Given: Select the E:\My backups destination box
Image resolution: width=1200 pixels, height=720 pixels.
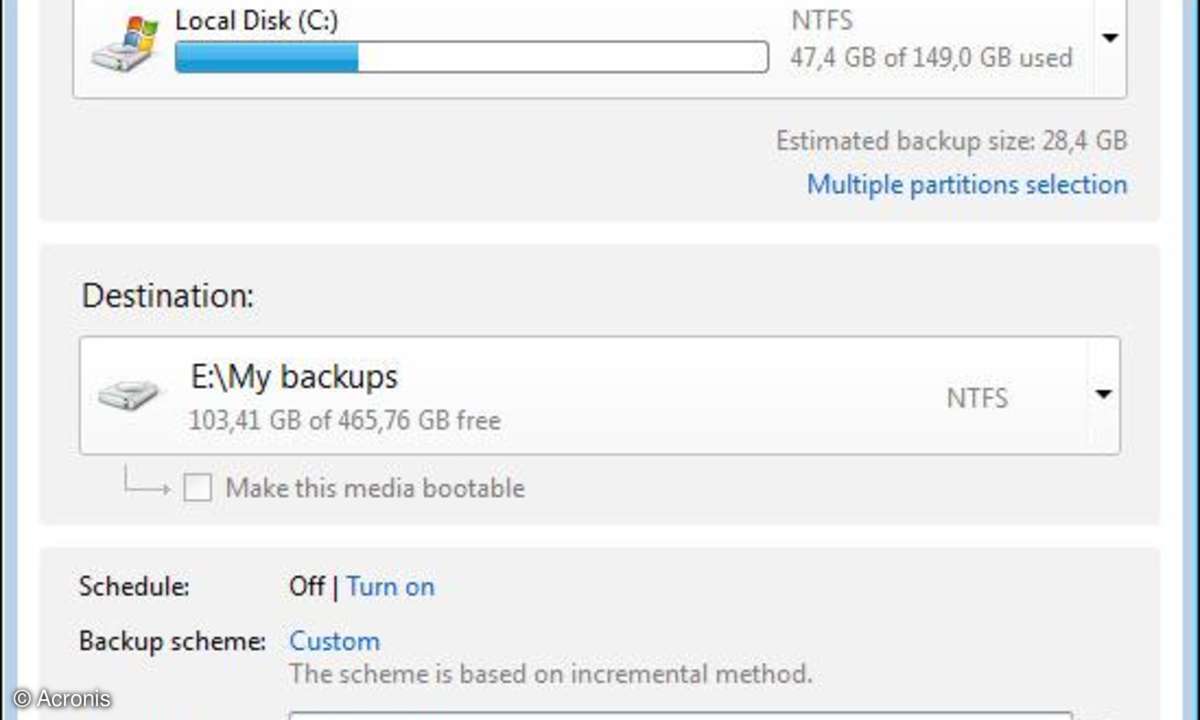Looking at the screenshot, I should tap(600, 396).
